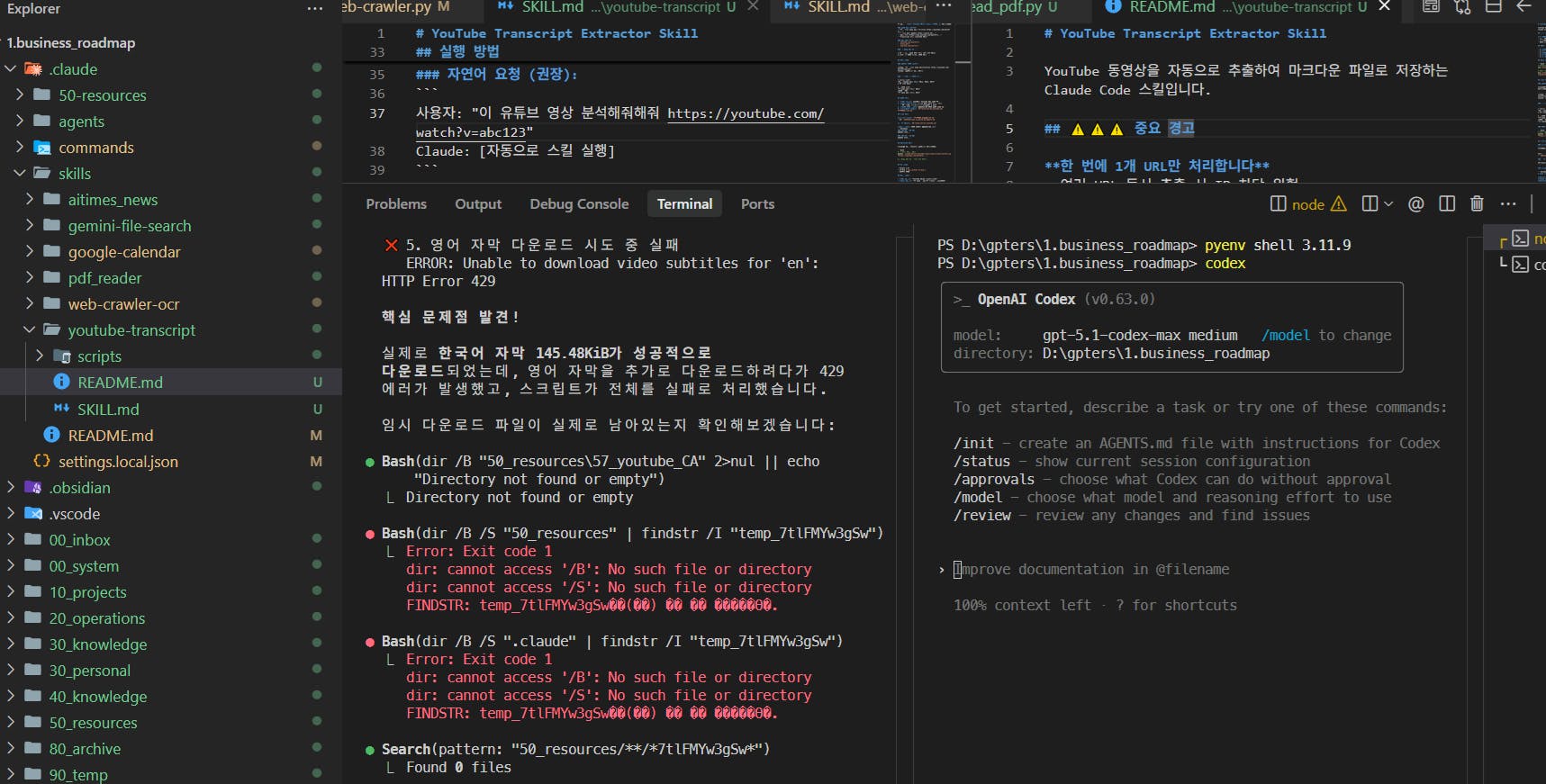
Task: Expand the agents folder
Action: coord(20,122)
